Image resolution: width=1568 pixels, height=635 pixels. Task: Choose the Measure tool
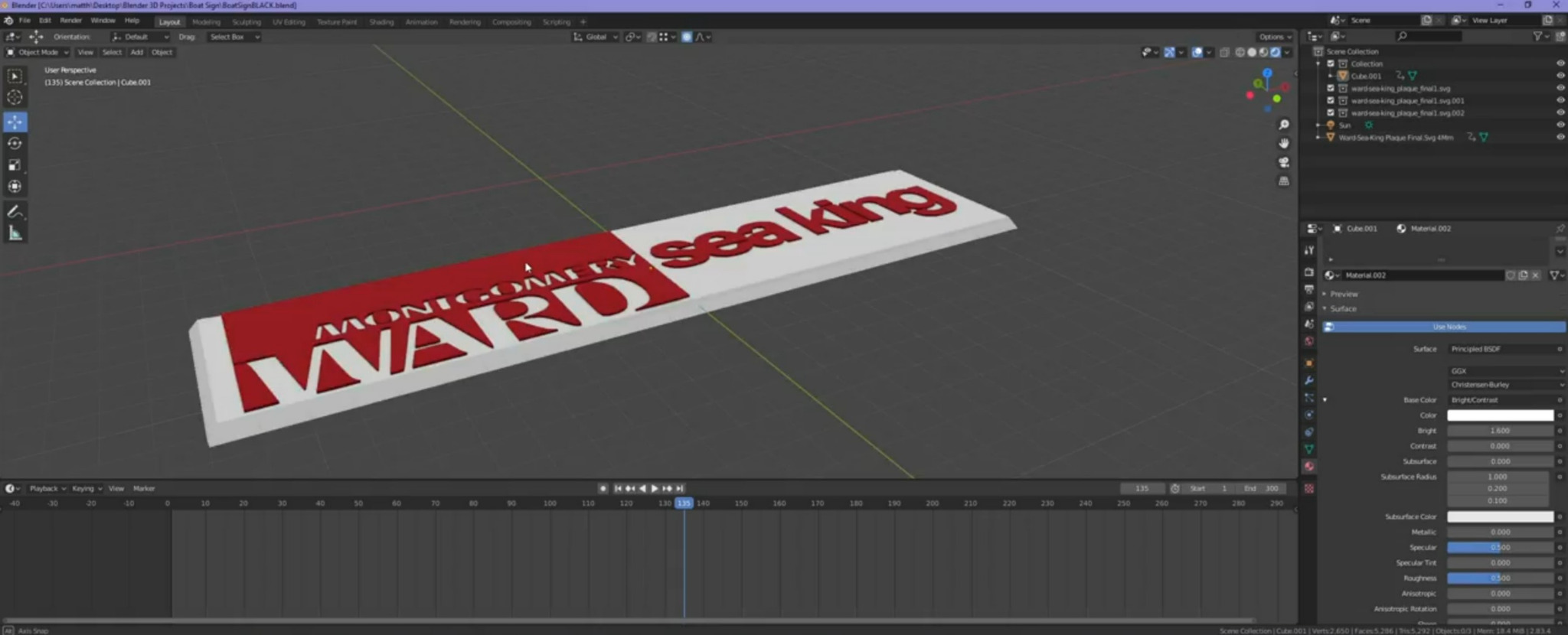coord(15,233)
